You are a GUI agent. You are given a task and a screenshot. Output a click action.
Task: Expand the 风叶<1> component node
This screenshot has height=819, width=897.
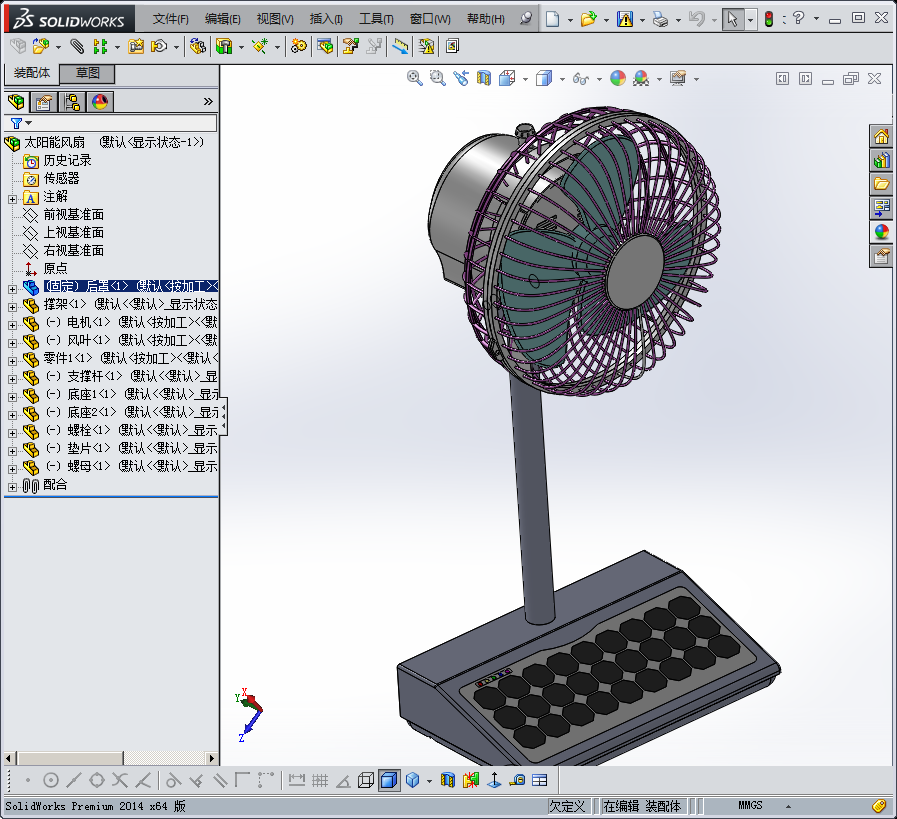click(x=13, y=343)
